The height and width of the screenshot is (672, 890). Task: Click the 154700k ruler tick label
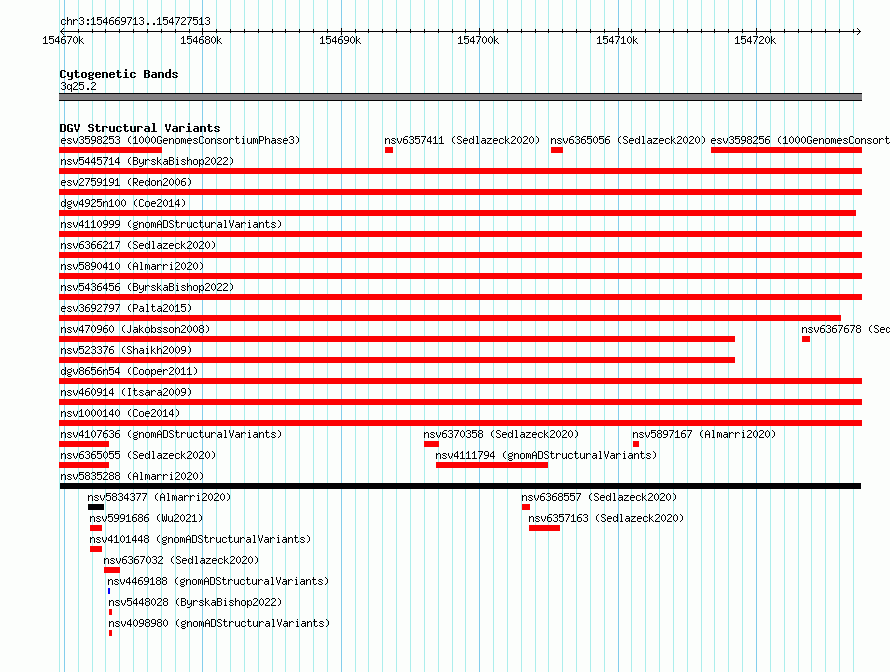[478, 40]
